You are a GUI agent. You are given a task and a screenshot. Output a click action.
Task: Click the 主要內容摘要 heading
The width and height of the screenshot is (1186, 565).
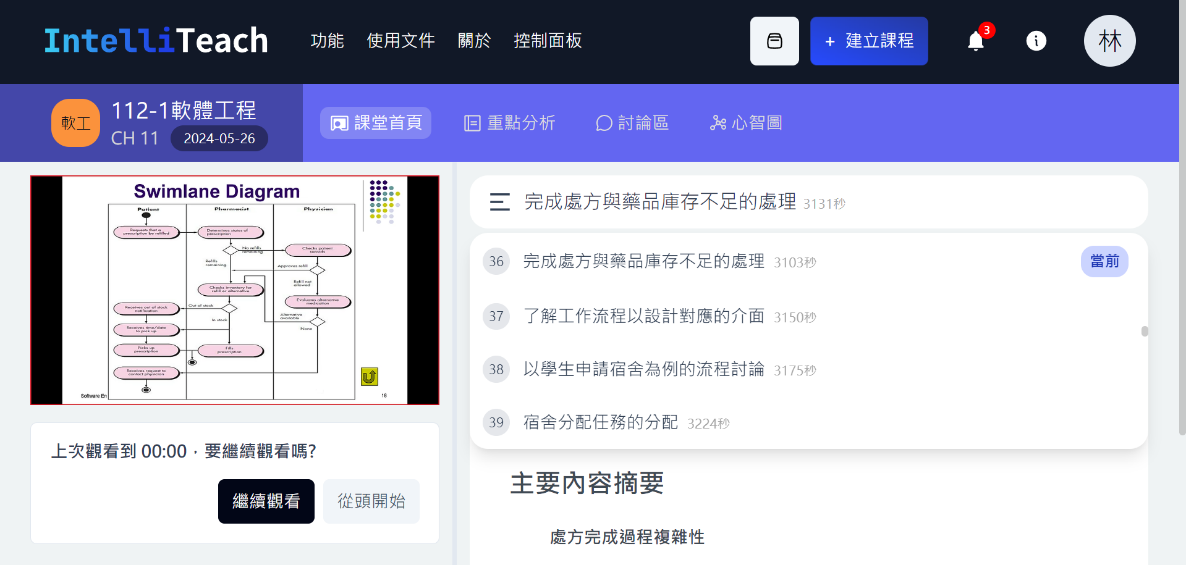587,483
